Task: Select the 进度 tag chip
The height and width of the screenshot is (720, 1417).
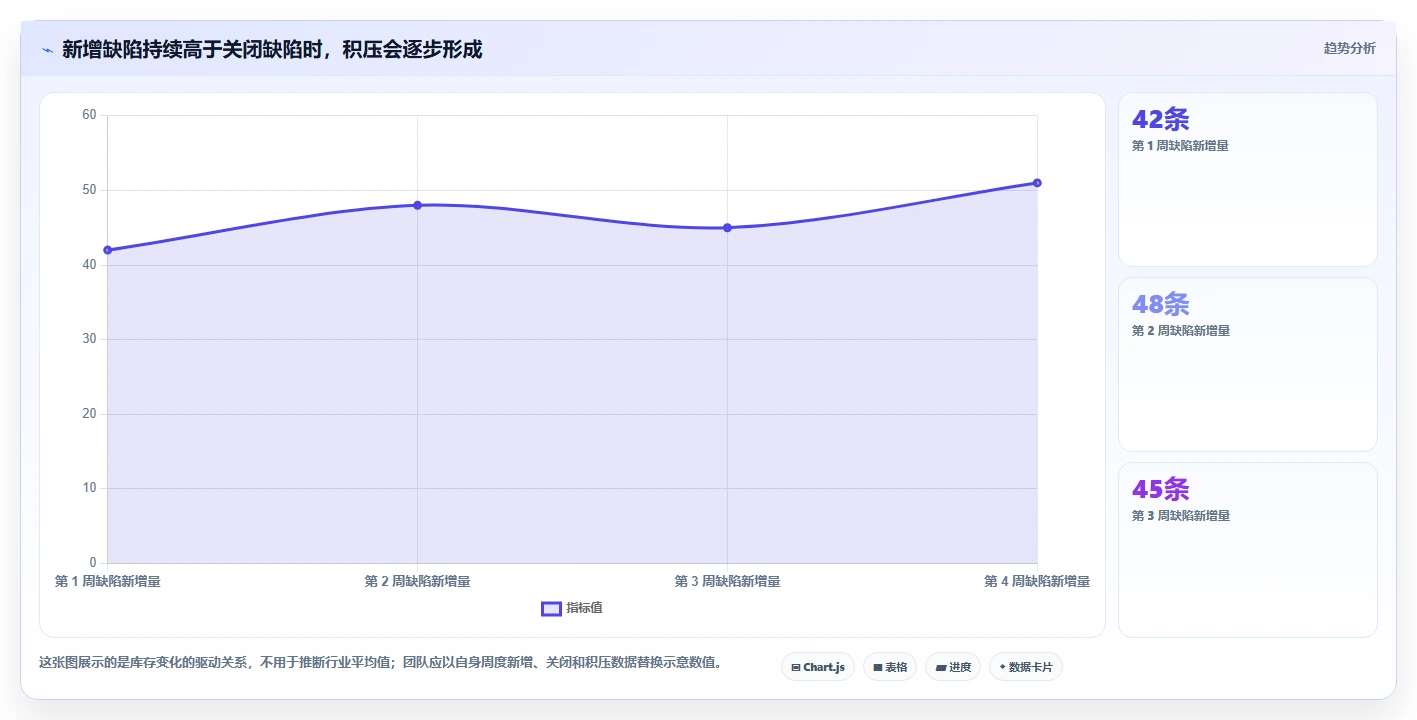Action: click(952, 667)
